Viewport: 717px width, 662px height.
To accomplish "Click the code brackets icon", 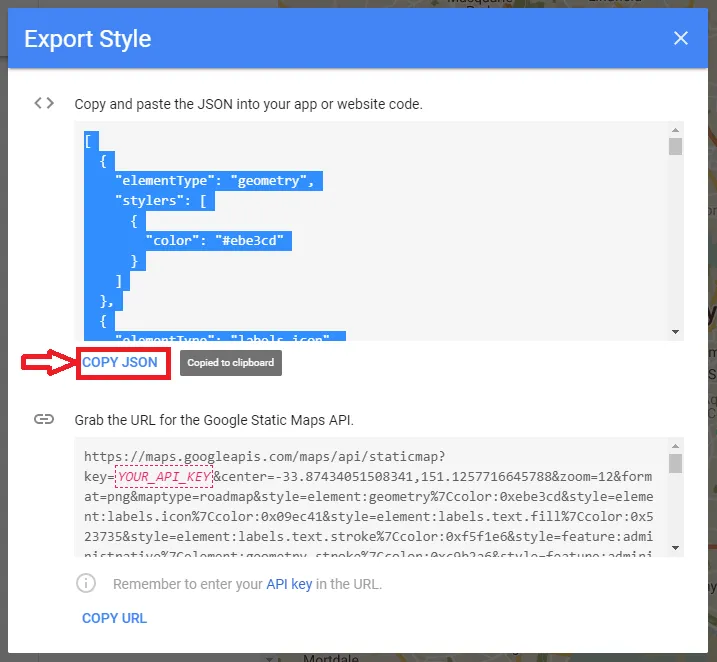I will [44, 103].
